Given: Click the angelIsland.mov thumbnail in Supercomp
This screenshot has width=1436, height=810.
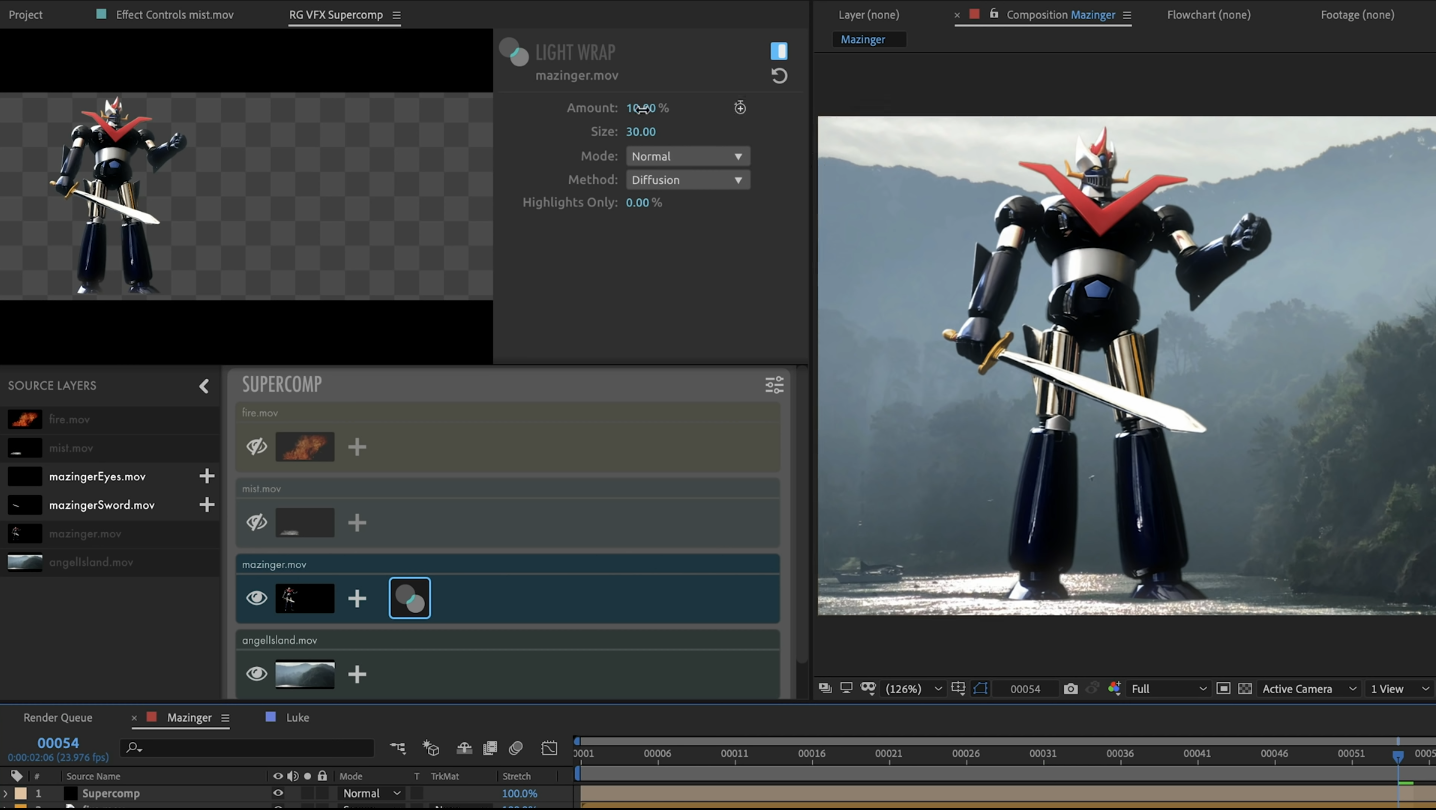Looking at the screenshot, I should (305, 674).
